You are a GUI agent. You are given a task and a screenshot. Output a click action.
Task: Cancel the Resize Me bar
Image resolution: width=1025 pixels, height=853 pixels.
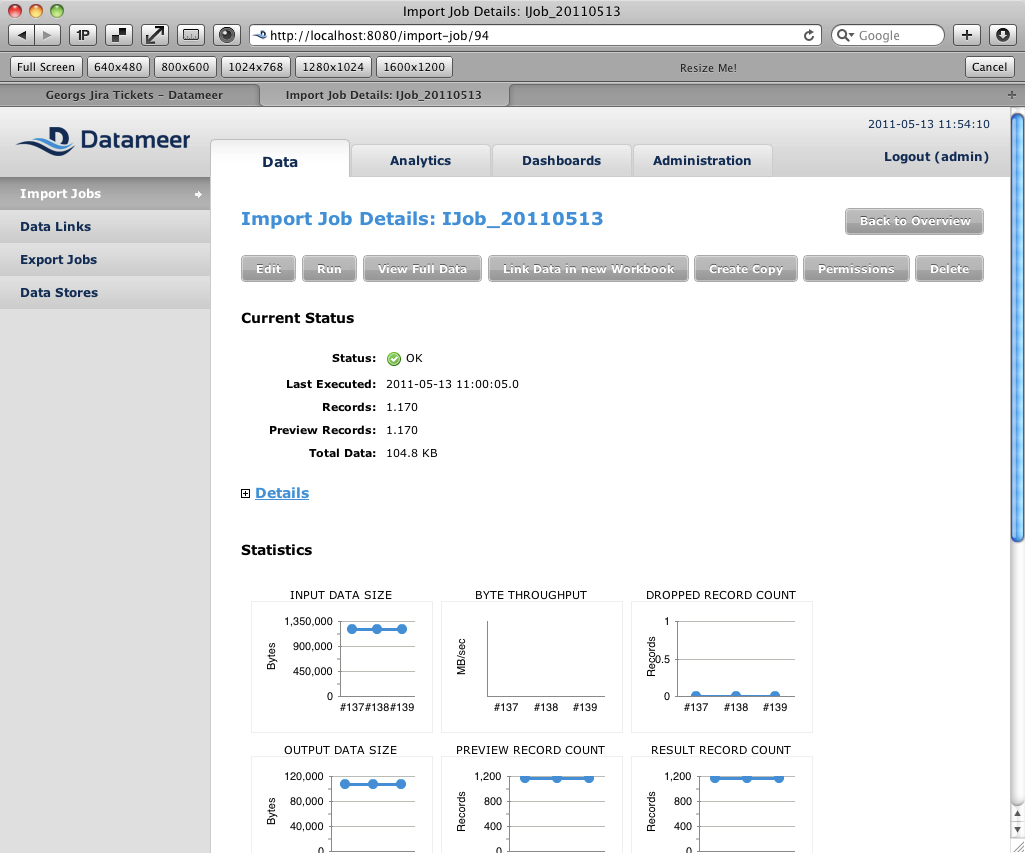tap(989, 67)
